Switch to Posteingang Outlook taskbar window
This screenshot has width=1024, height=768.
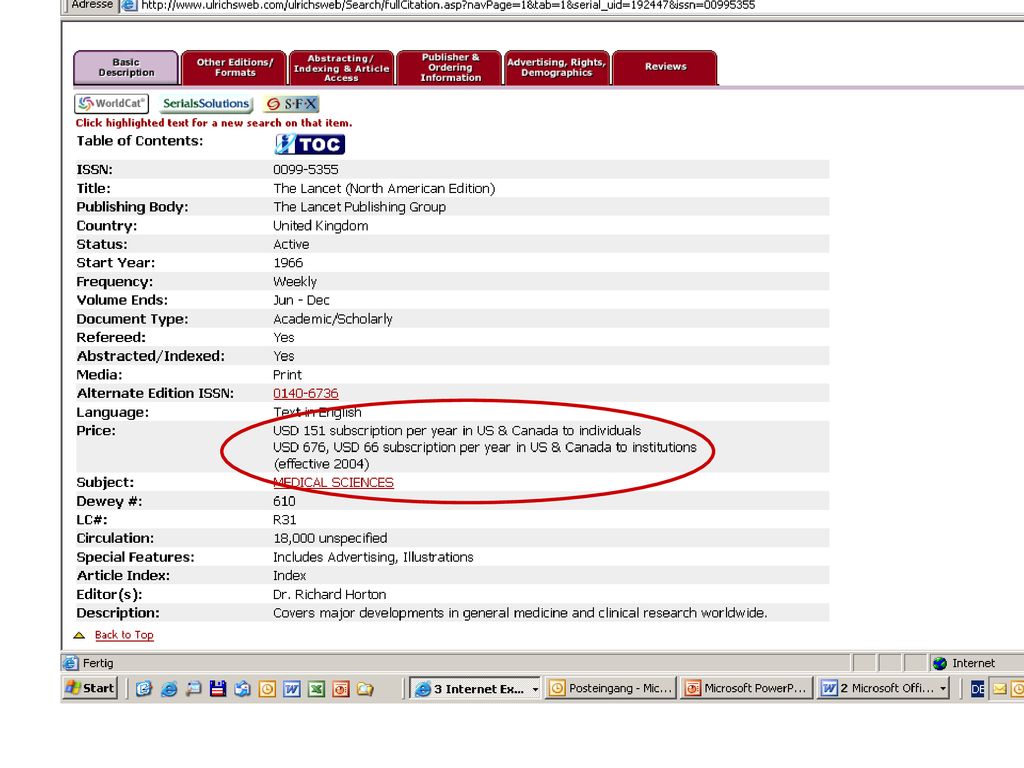click(x=611, y=688)
